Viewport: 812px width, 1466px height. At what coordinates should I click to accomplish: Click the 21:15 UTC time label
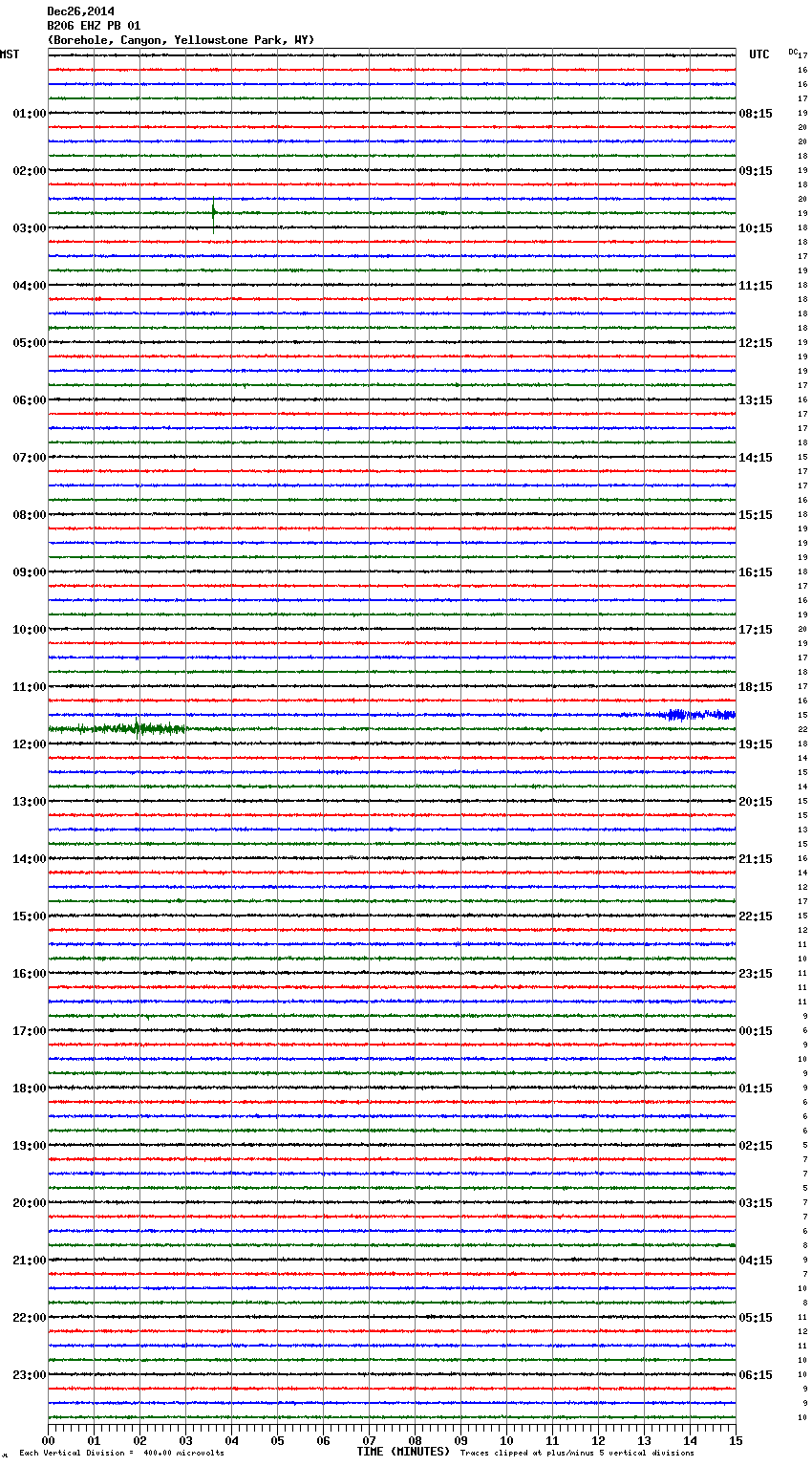click(756, 859)
